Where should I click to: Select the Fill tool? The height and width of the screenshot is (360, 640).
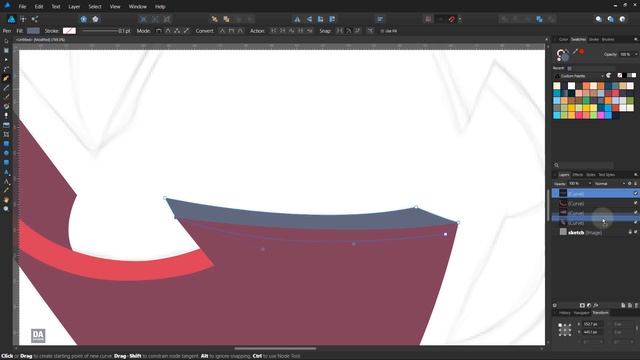6,106
